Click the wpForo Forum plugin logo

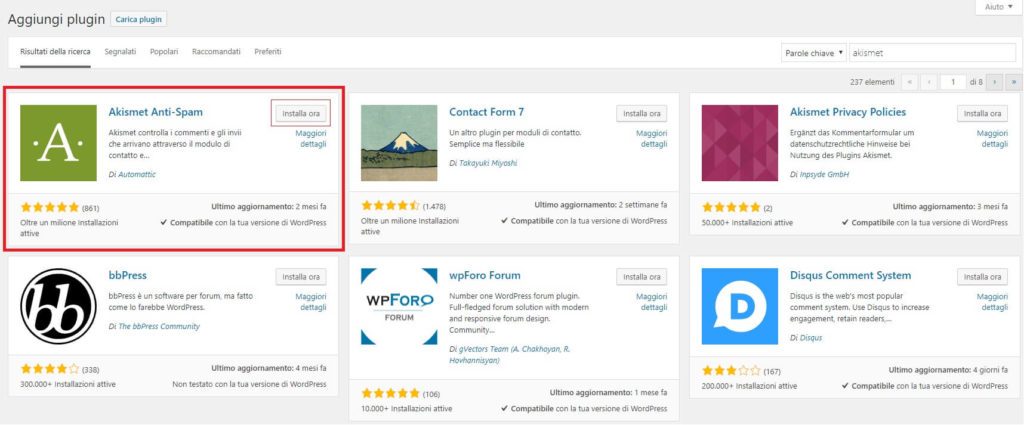399,305
